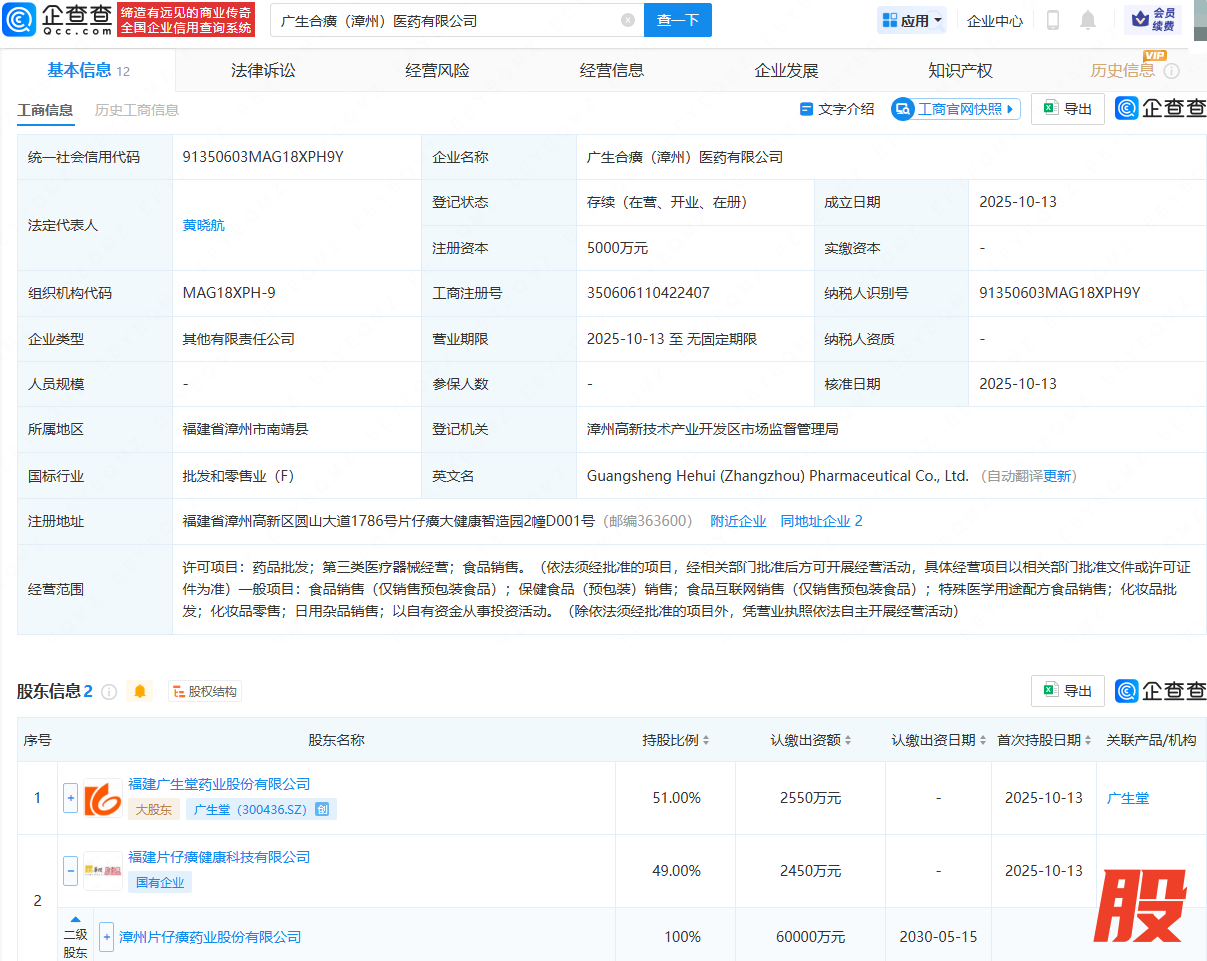The width and height of the screenshot is (1207, 961).
Task: Click the Qcc.com logo in the header
Action: click(x=56, y=20)
